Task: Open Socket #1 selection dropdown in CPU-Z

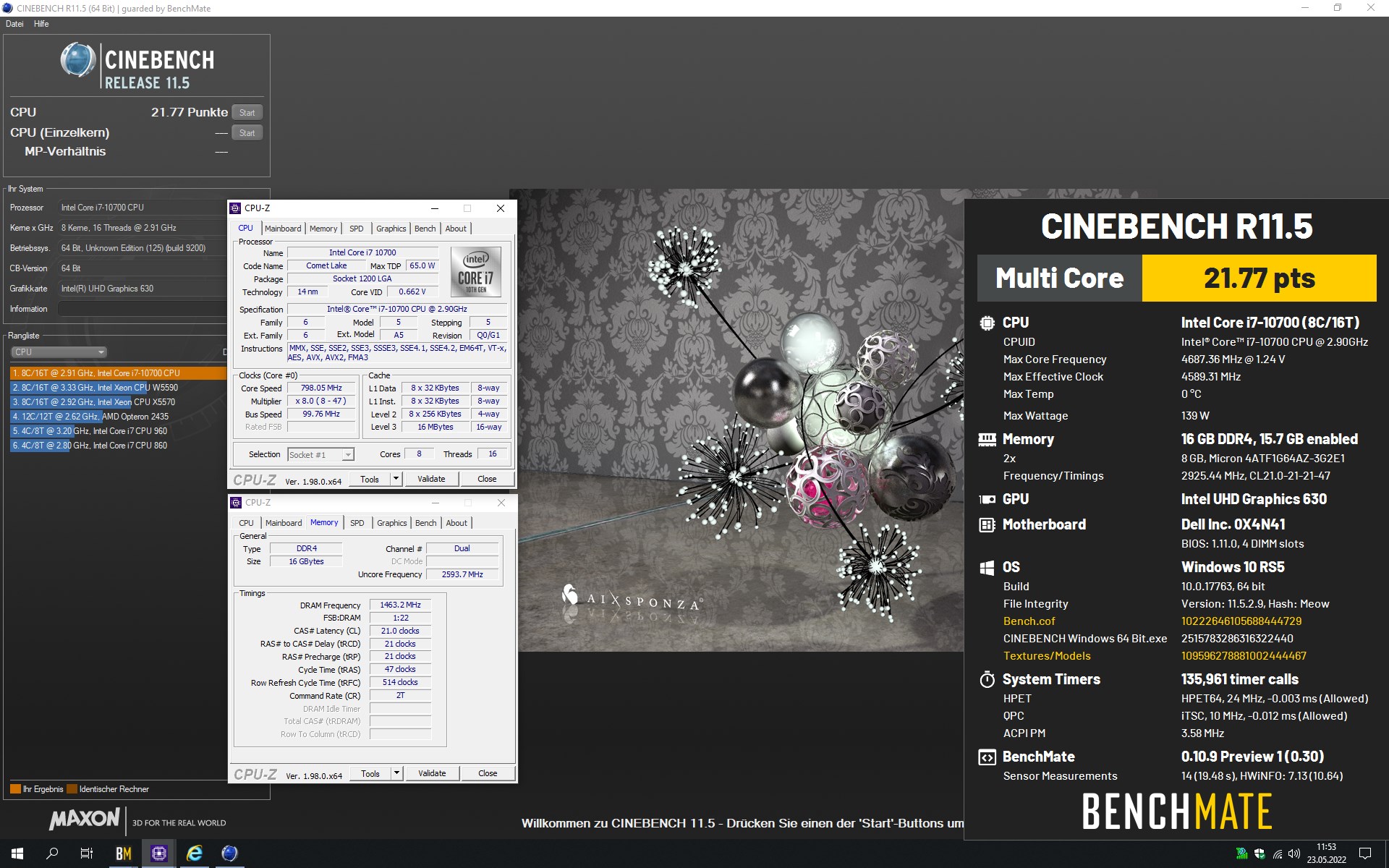Action: tap(320, 455)
